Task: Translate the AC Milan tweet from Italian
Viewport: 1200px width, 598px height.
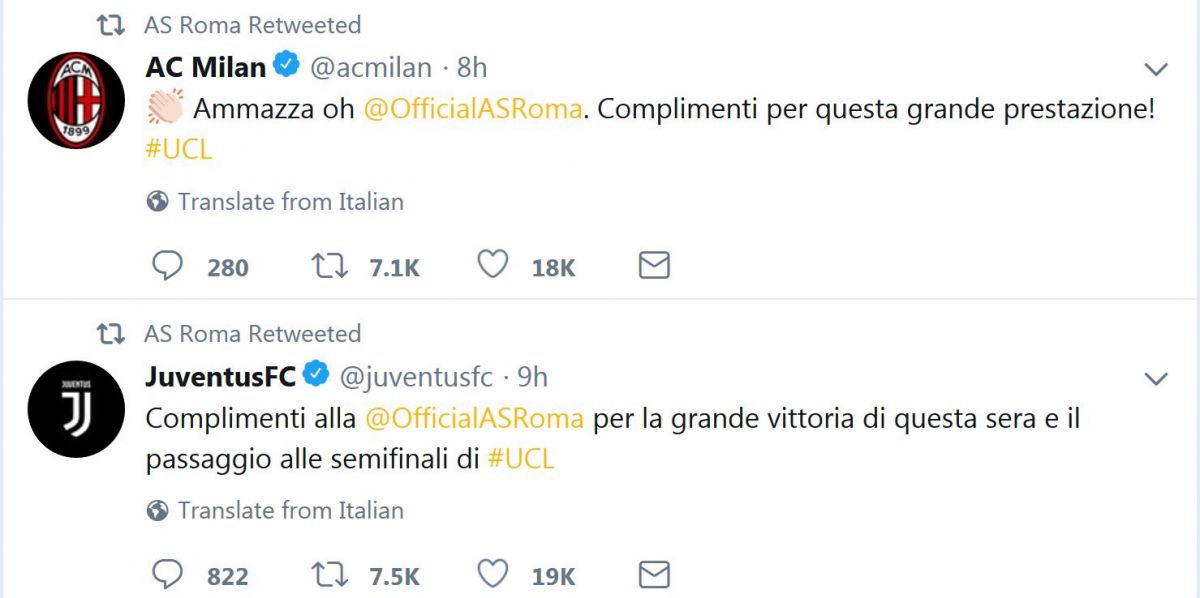Action: 276,202
